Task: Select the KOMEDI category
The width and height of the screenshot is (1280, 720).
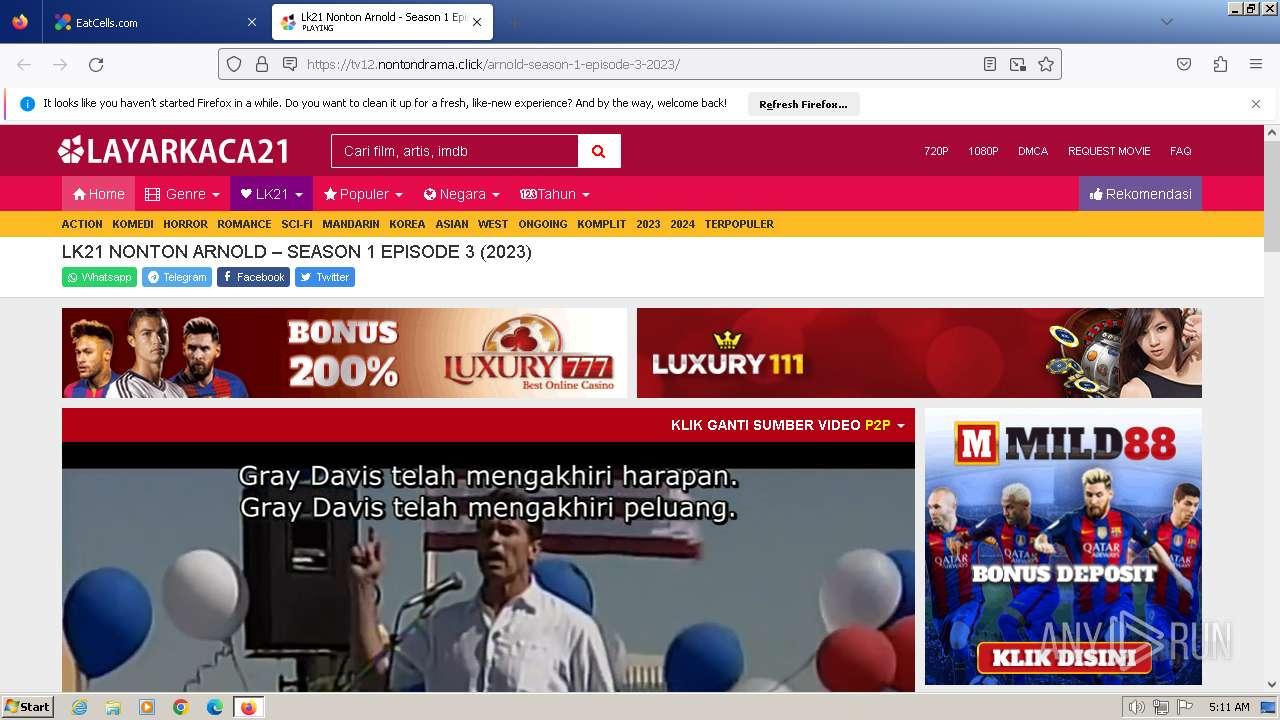Action: [x=133, y=224]
